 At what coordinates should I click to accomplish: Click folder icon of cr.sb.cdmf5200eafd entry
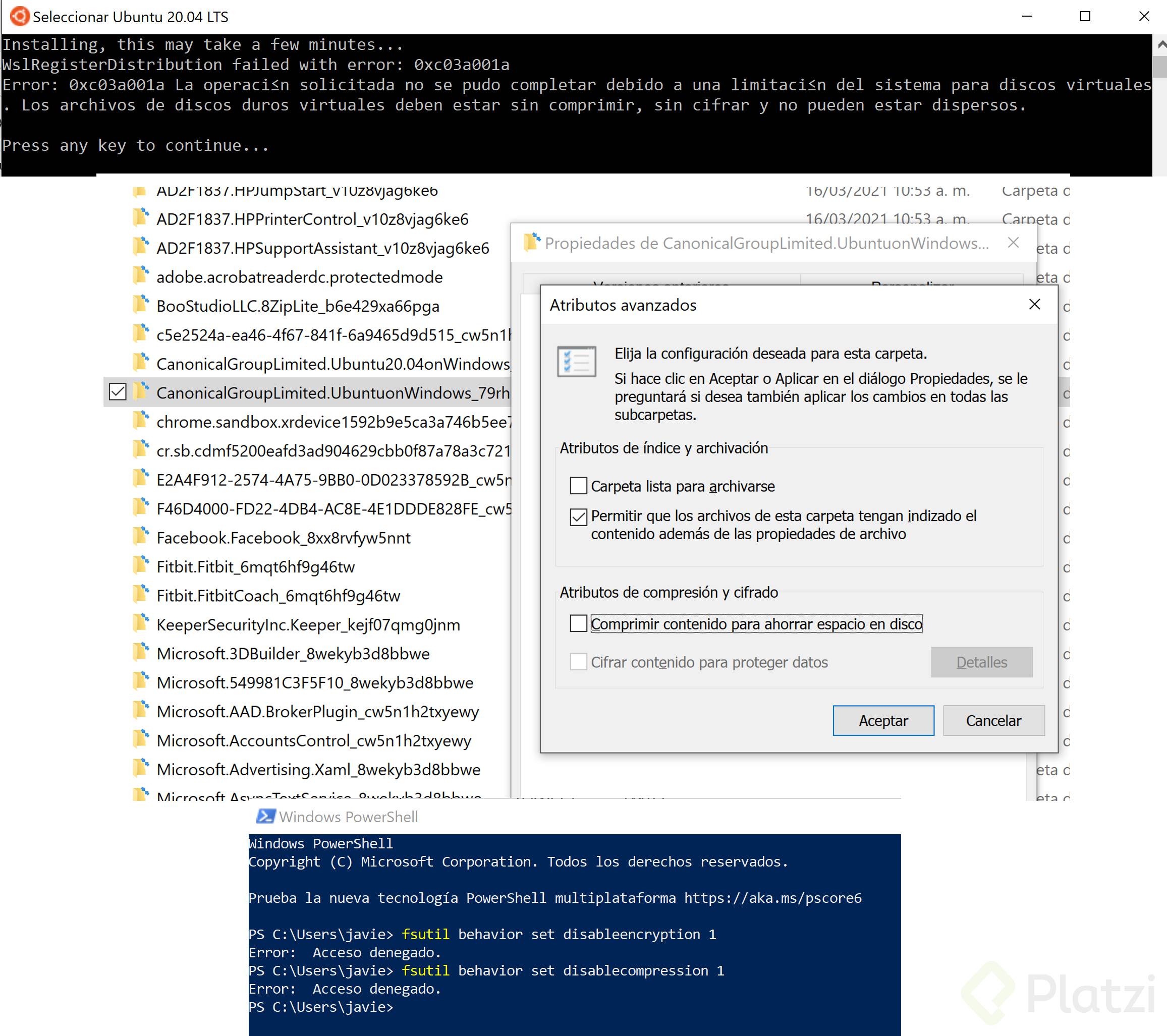[140, 450]
